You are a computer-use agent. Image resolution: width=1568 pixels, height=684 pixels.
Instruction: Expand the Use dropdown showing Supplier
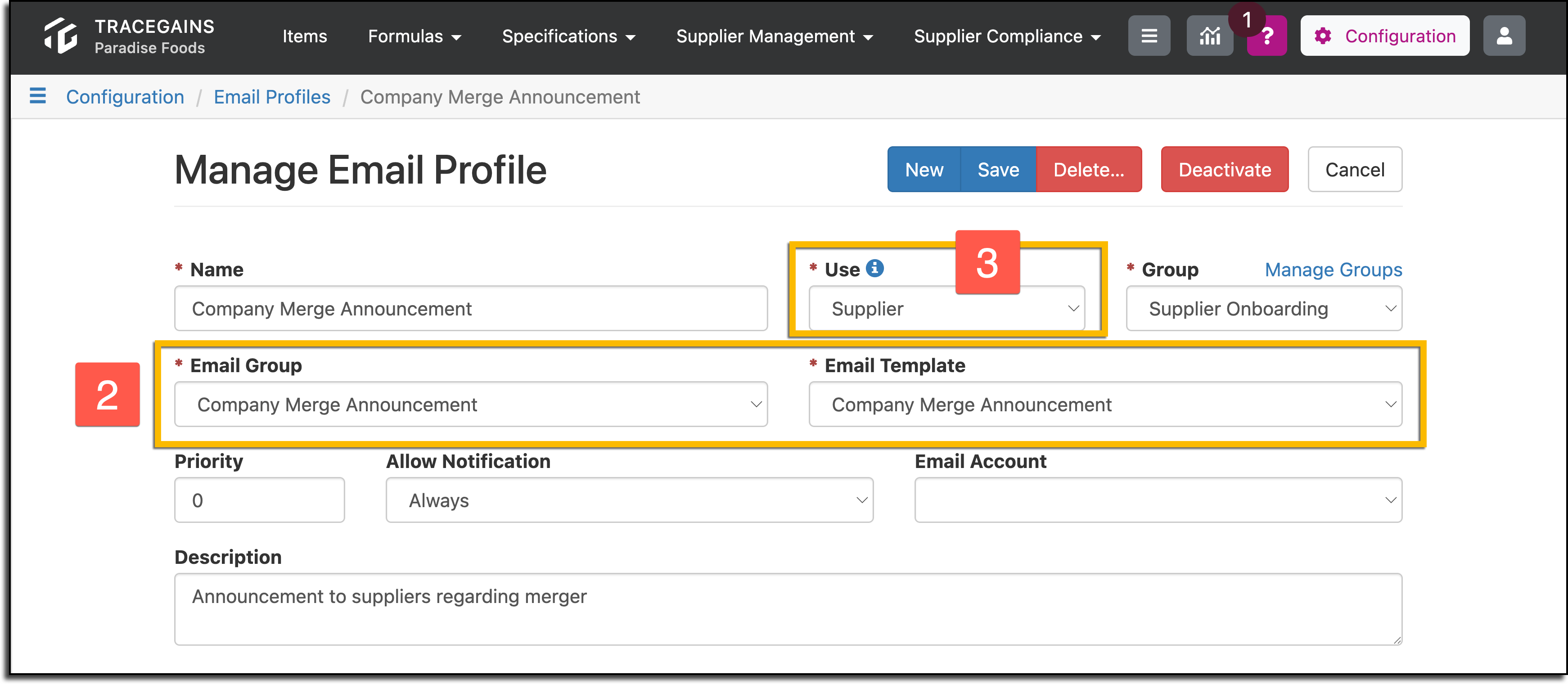(x=946, y=309)
